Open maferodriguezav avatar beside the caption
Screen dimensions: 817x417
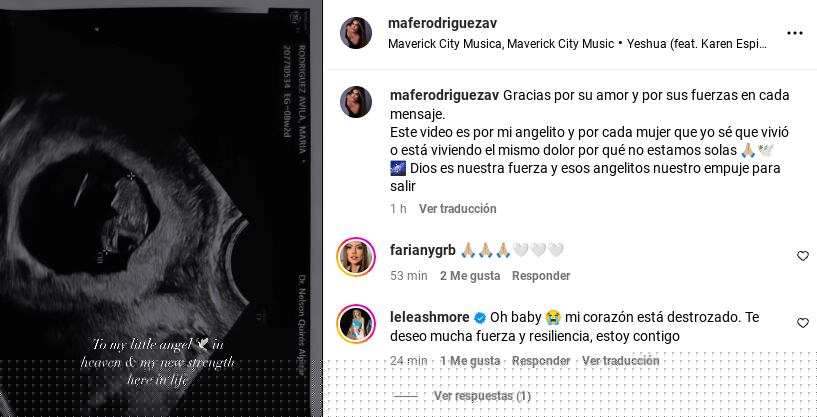pos(356,102)
